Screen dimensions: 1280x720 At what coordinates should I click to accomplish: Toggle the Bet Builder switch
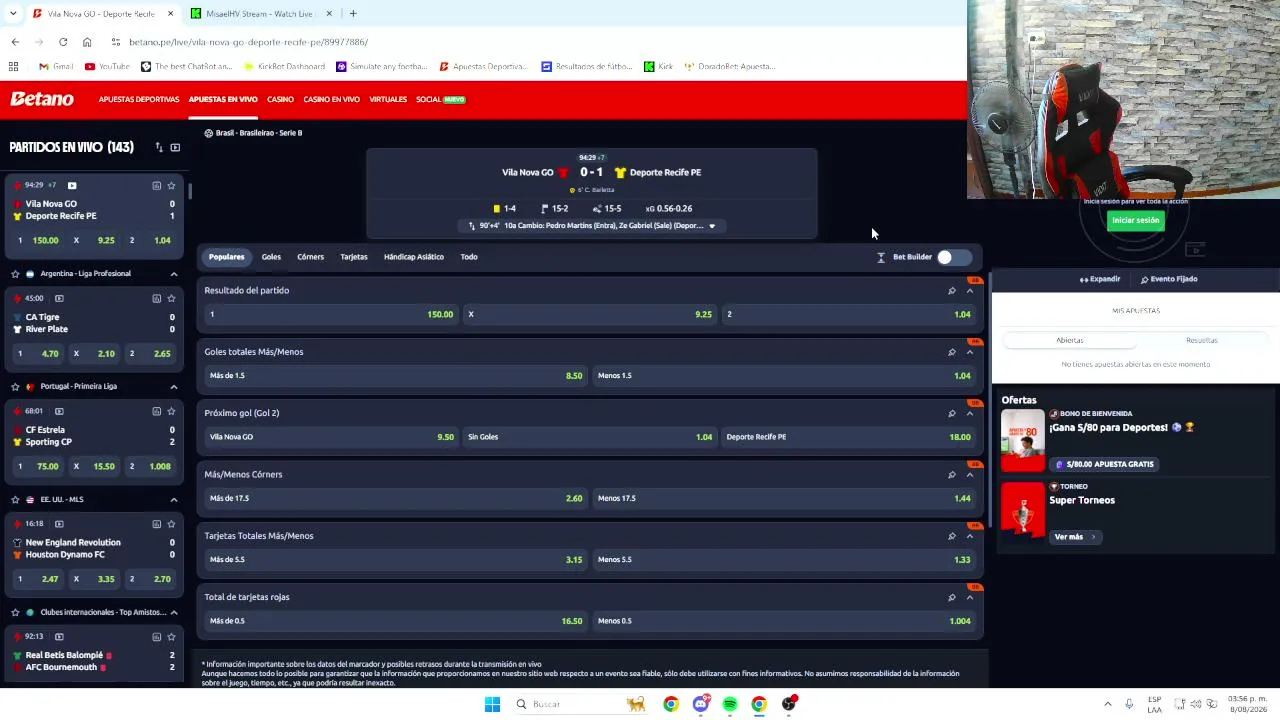point(952,257)
